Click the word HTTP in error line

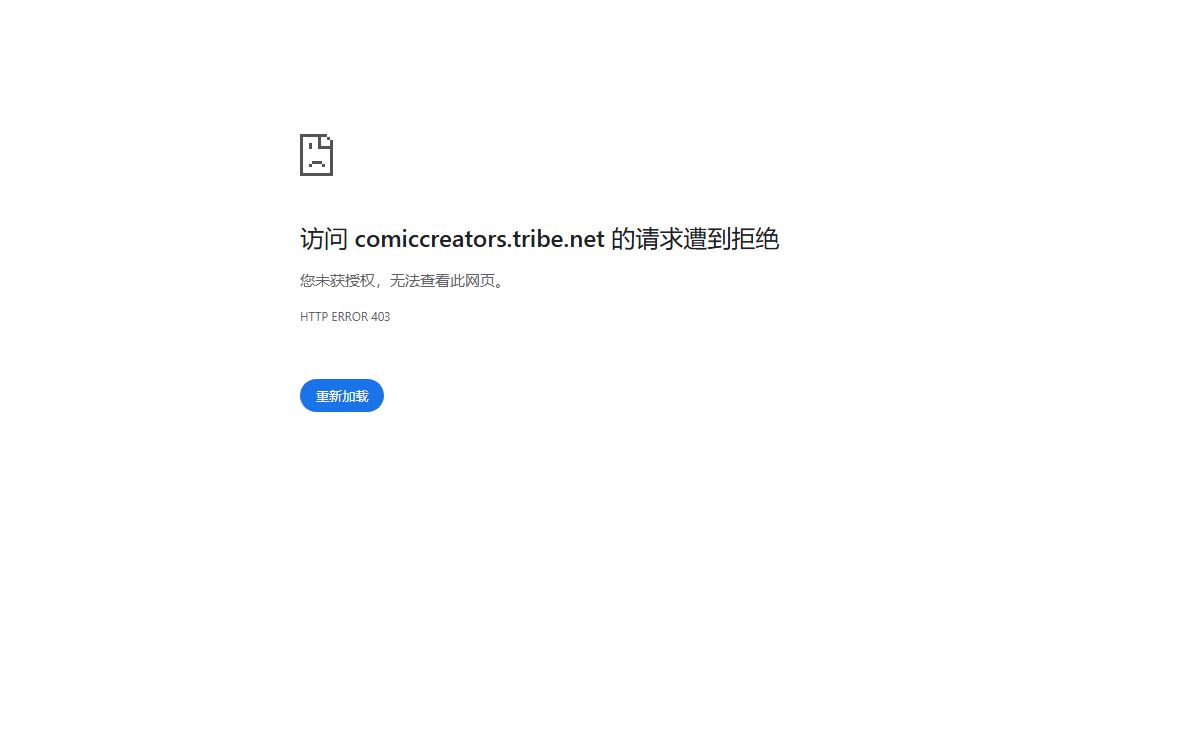click(x=314, y=317)
